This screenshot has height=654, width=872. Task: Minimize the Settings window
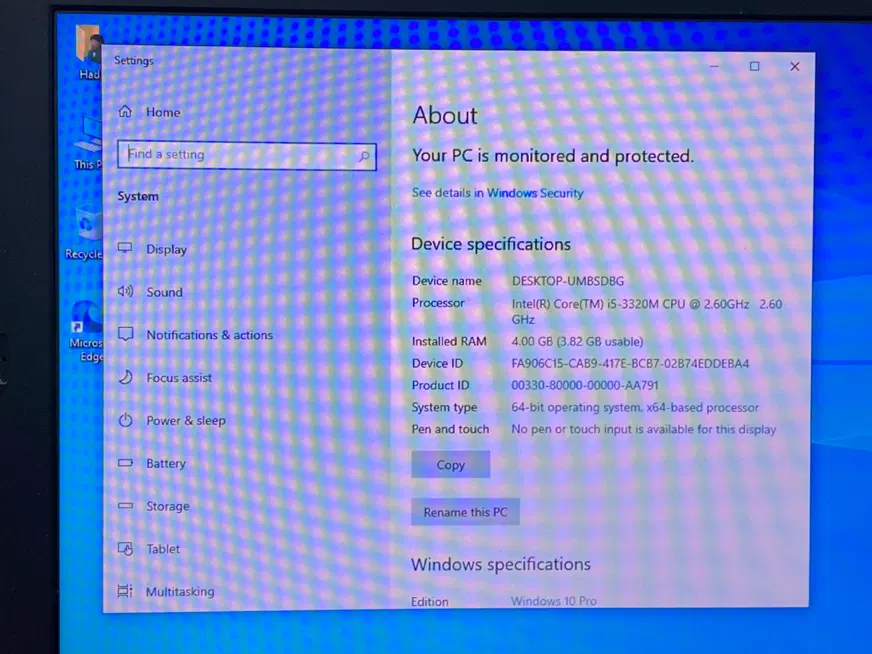[715, 67]
